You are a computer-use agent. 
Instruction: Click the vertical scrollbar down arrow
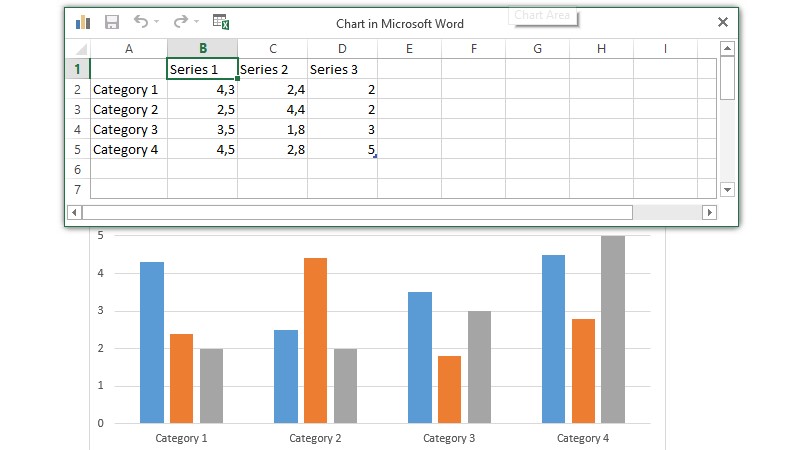tap(727, 189)
